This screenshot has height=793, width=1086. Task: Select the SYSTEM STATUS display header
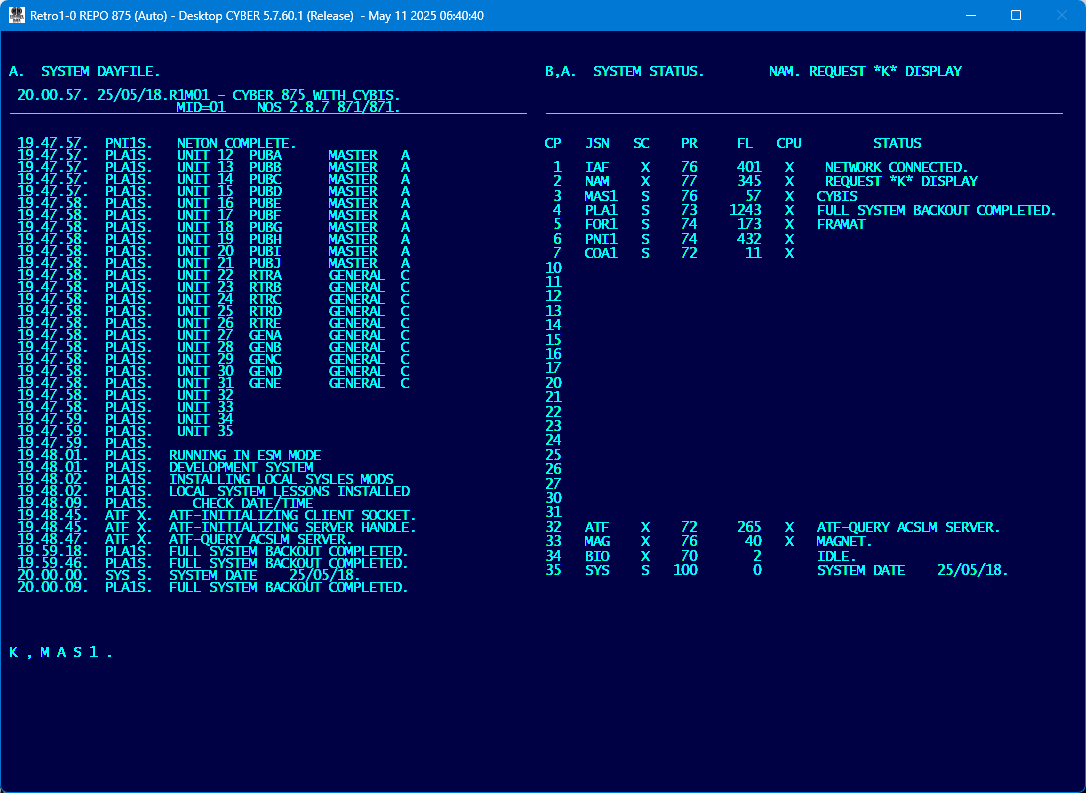[x=648, y=72]
